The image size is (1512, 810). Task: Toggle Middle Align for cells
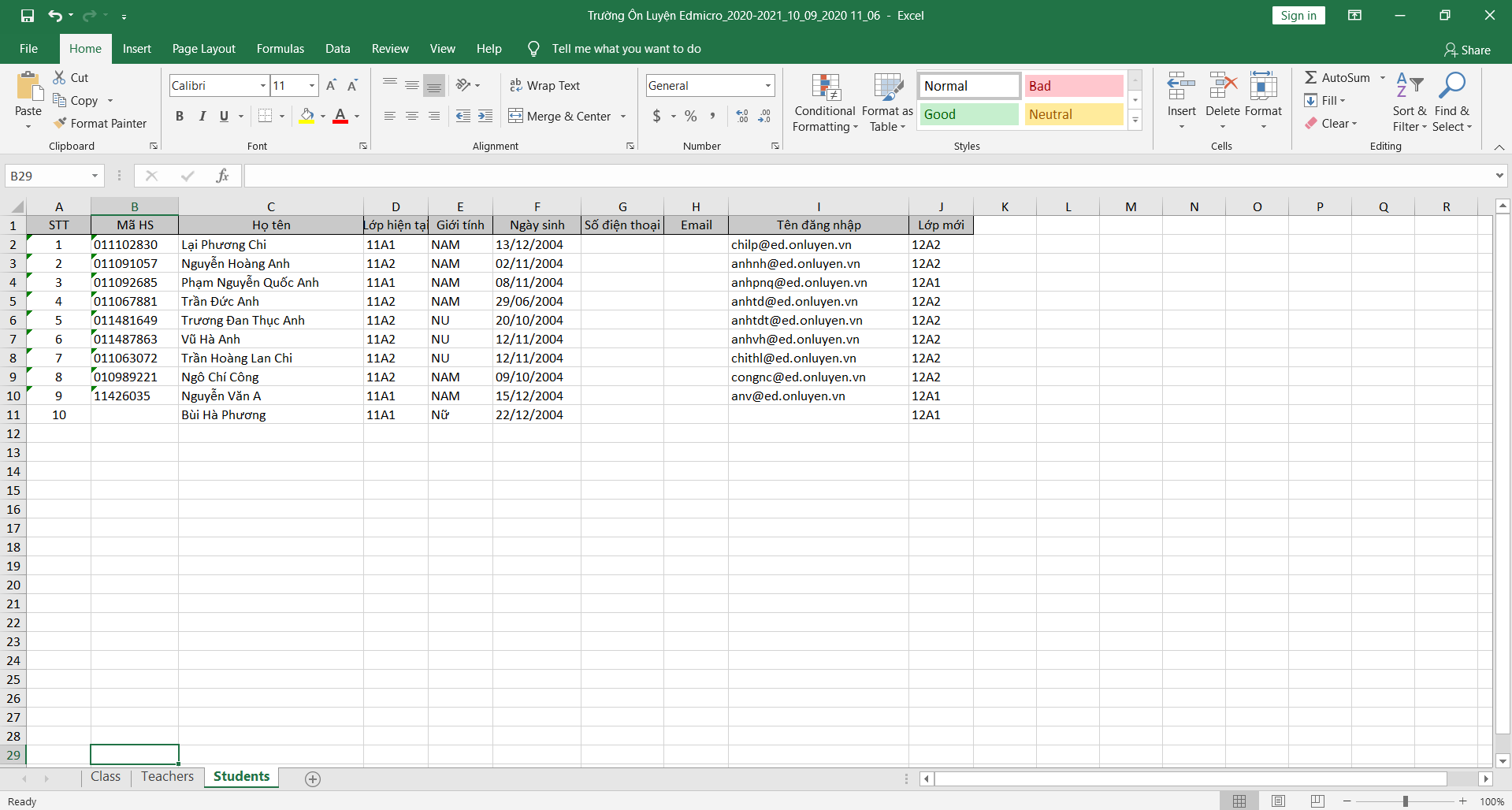[x=412, y=85]
